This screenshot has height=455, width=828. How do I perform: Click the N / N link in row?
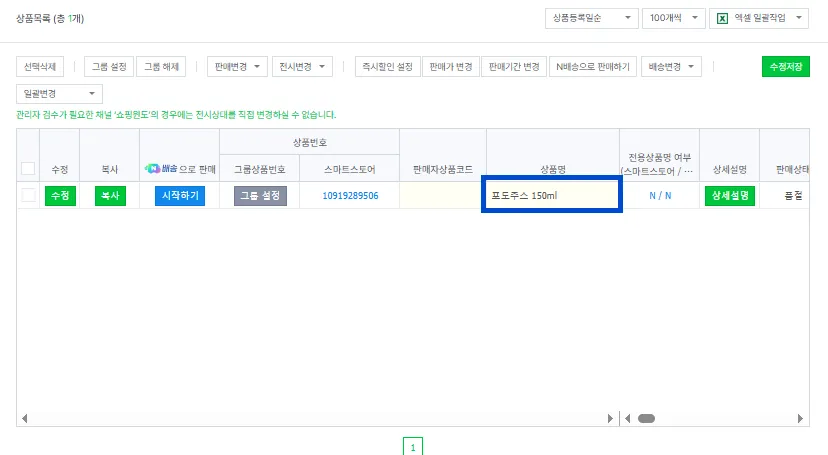[x=660, y=196]
